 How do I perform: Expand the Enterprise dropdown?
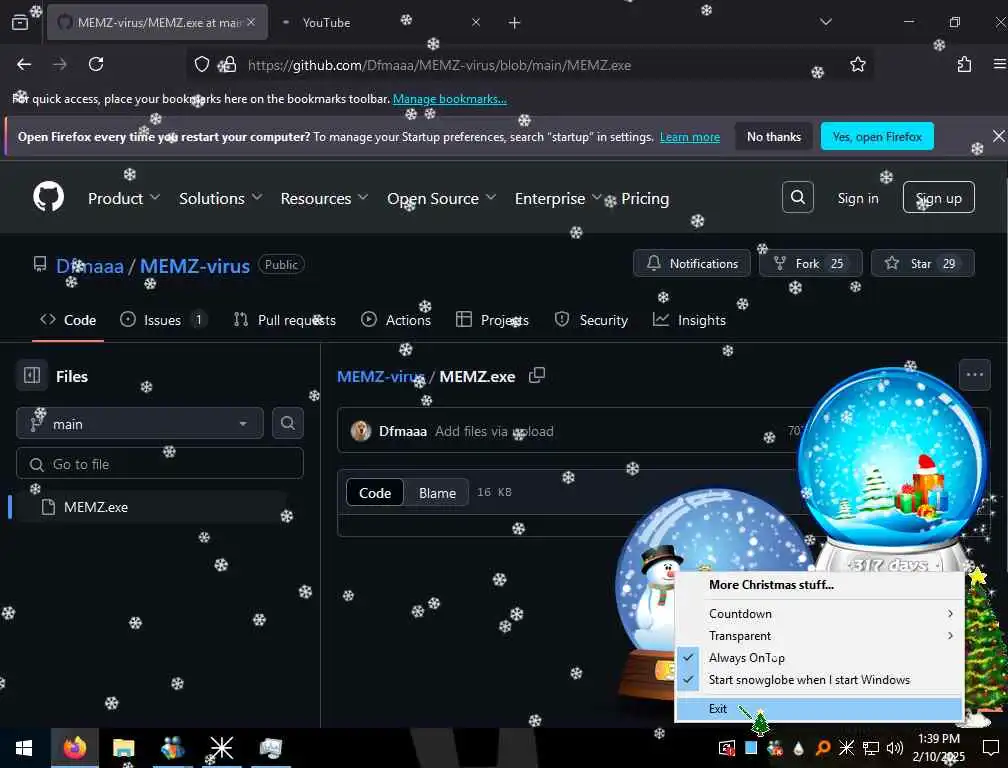coord(558,198)
